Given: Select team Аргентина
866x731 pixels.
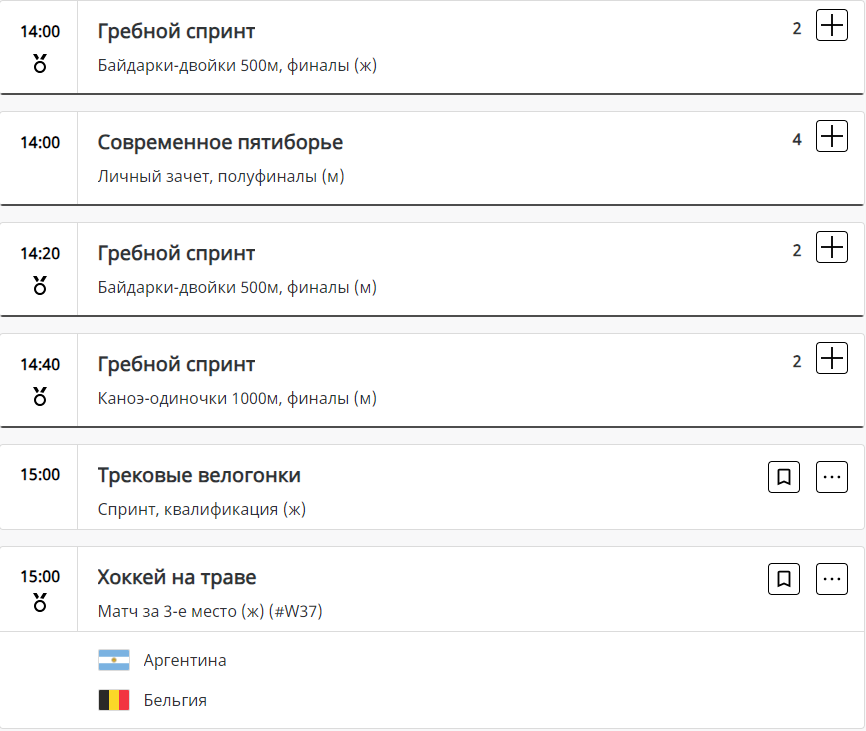Looking at the screenshot, I should coord(185,660).
